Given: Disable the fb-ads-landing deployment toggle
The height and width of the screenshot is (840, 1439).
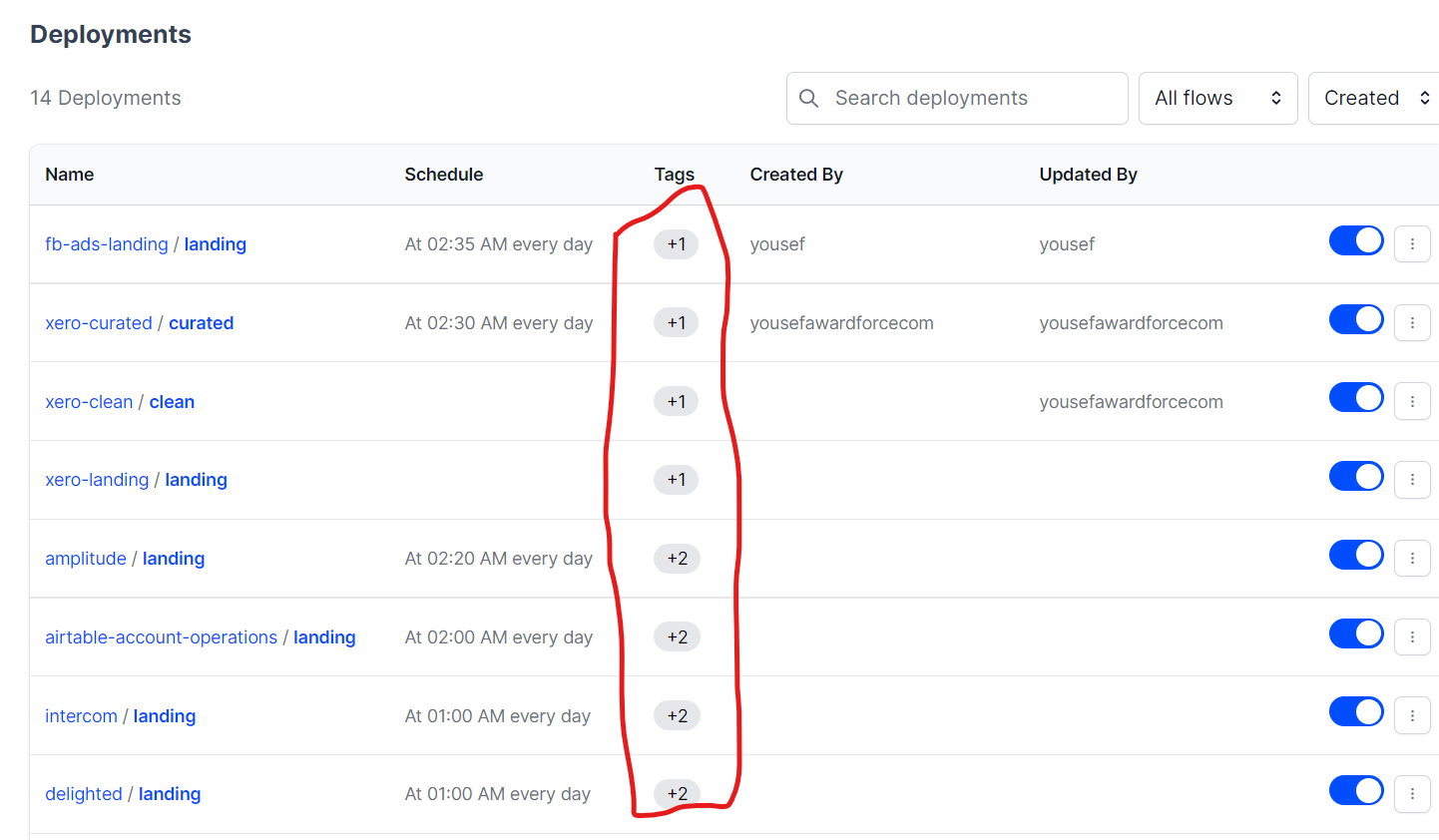Looking at the screenshot, I should pos(1355,239).
